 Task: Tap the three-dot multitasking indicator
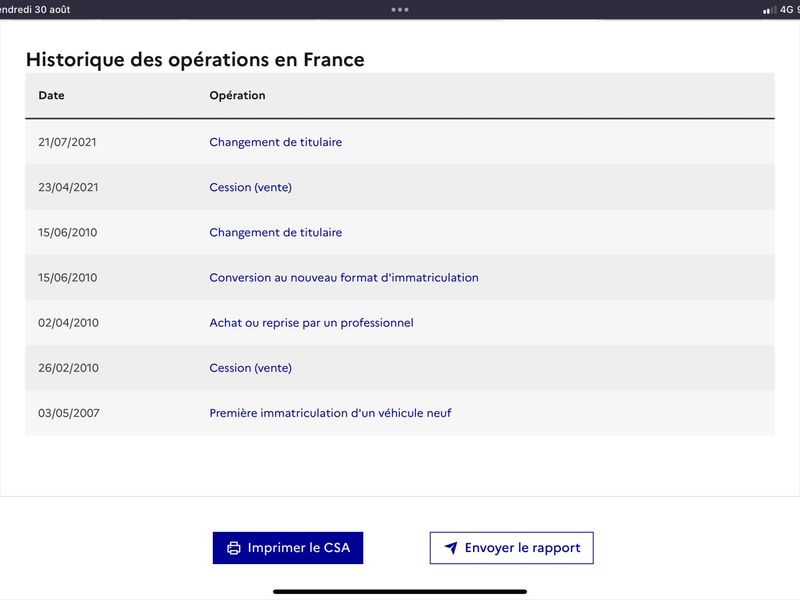[399, 10]
